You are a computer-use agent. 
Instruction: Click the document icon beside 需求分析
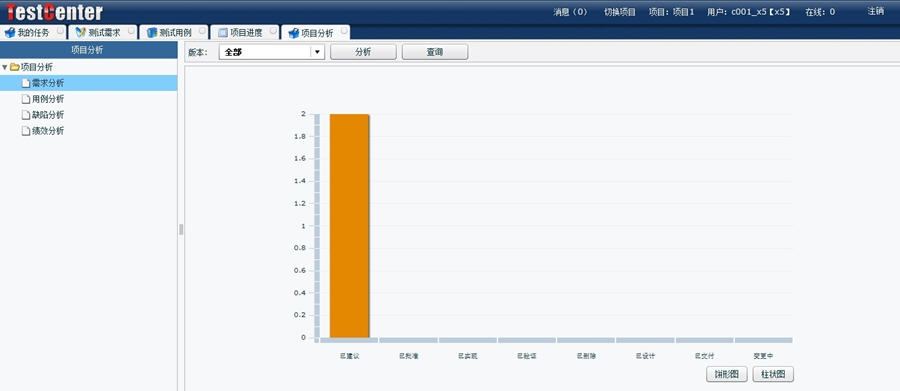click(x=26, y=83)
